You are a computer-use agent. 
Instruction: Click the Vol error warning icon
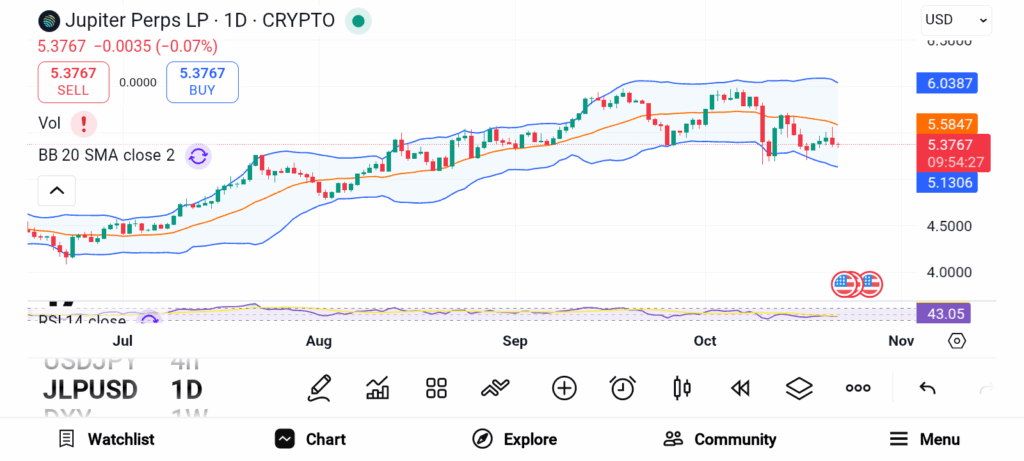84,123
